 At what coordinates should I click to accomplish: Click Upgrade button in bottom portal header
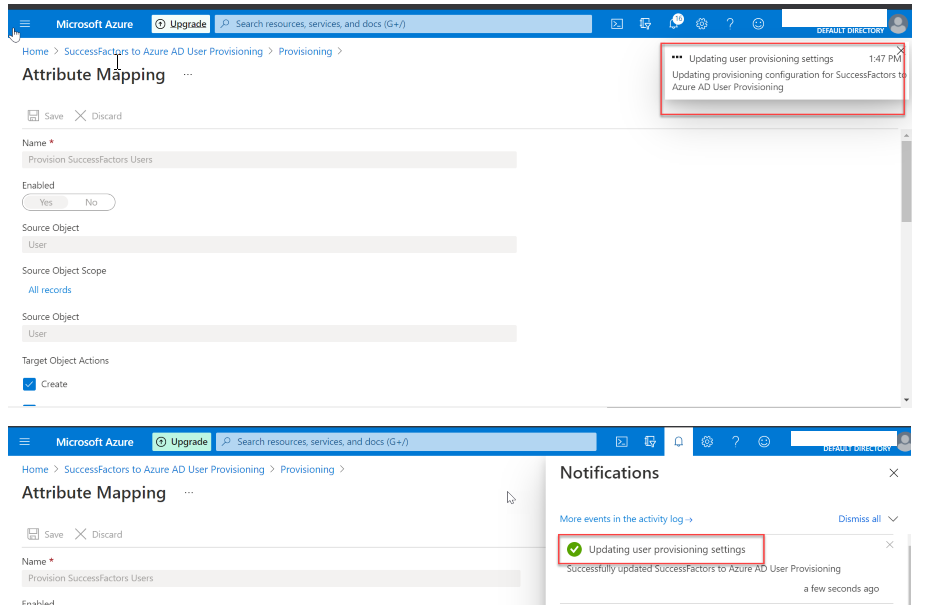[182, 441]
